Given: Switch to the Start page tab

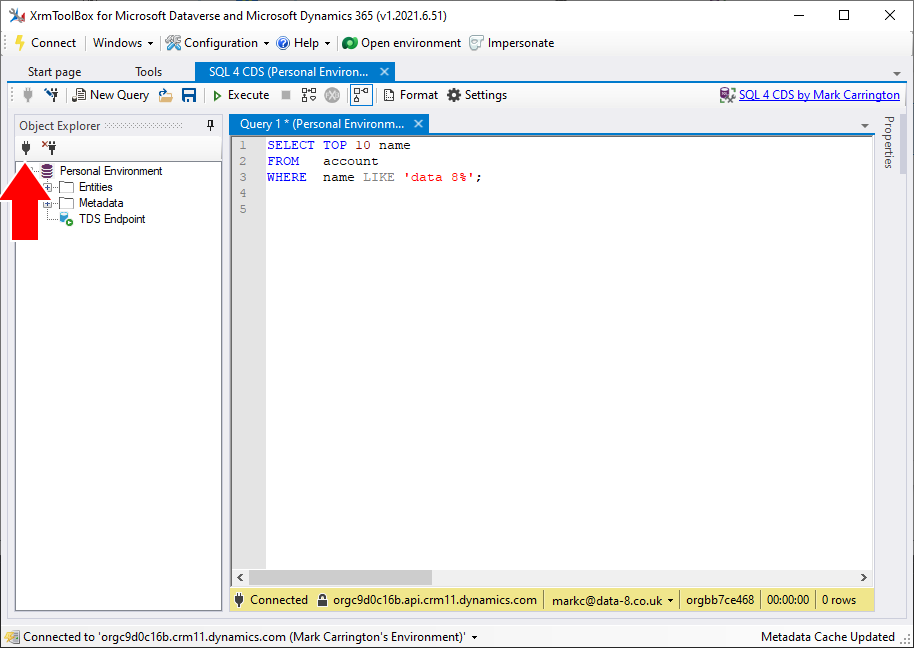Looking at the screenshot, I should pyautogui.click(x=55, y=72).
